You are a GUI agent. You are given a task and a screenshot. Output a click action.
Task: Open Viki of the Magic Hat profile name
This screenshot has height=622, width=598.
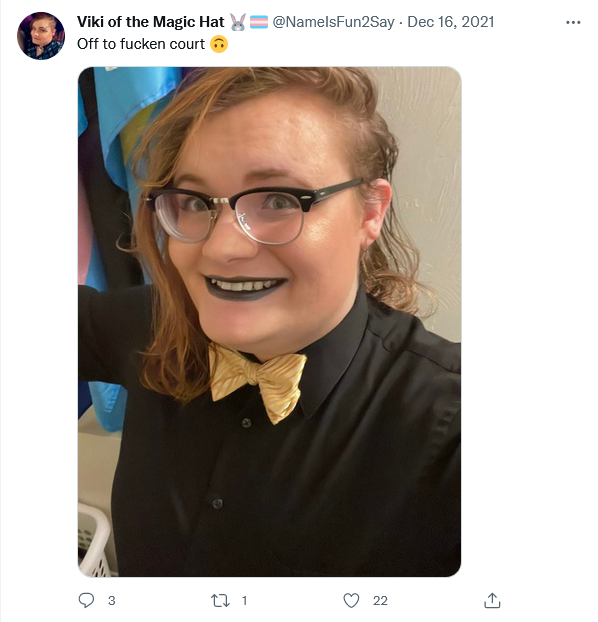150,22
